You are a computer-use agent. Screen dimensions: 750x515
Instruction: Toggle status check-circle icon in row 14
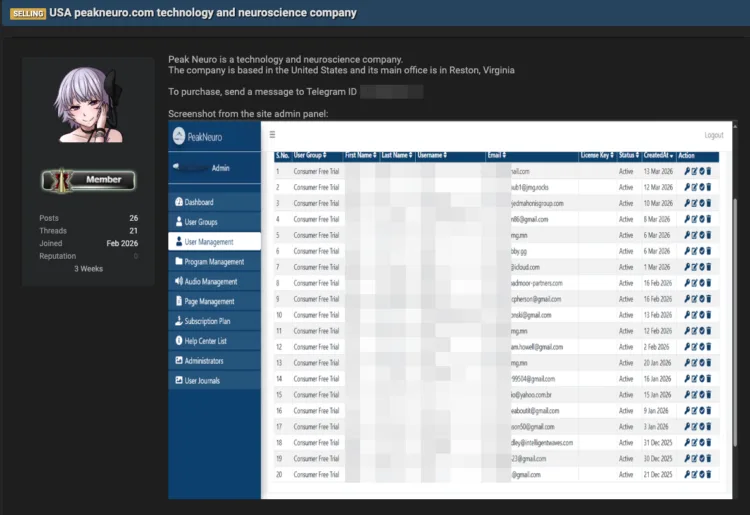(x=702, y=378)
